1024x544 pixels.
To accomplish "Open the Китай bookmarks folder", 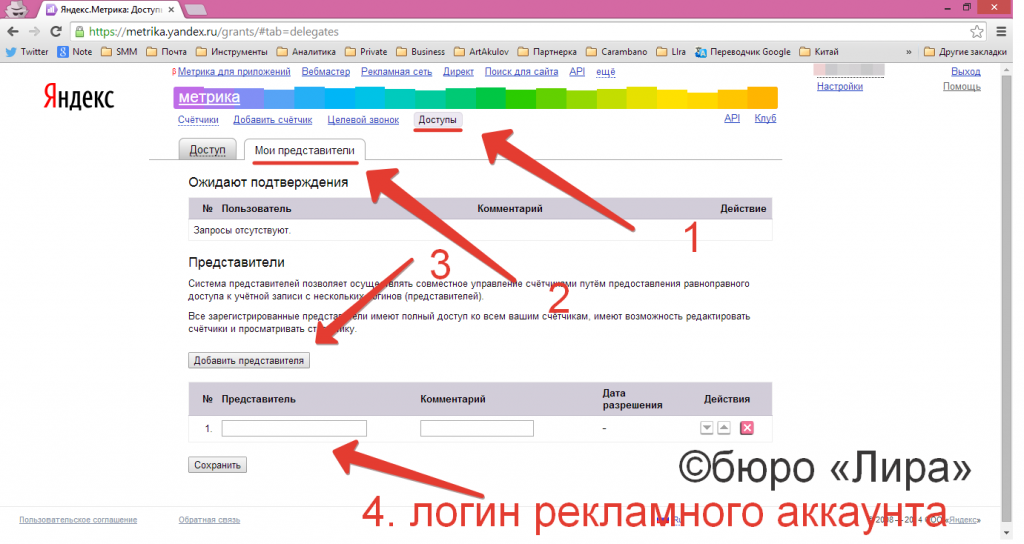I will (x=819, y=52).
